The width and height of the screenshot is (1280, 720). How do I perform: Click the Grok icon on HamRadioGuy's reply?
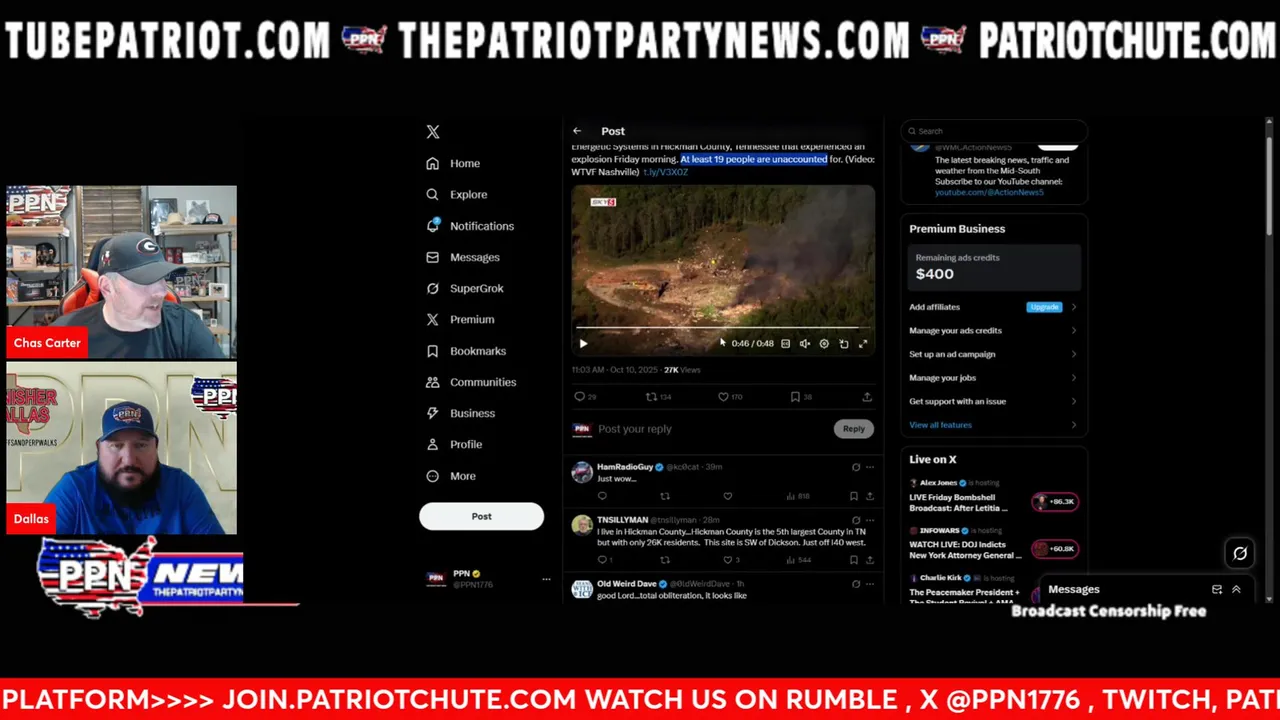tap(855, 467)
